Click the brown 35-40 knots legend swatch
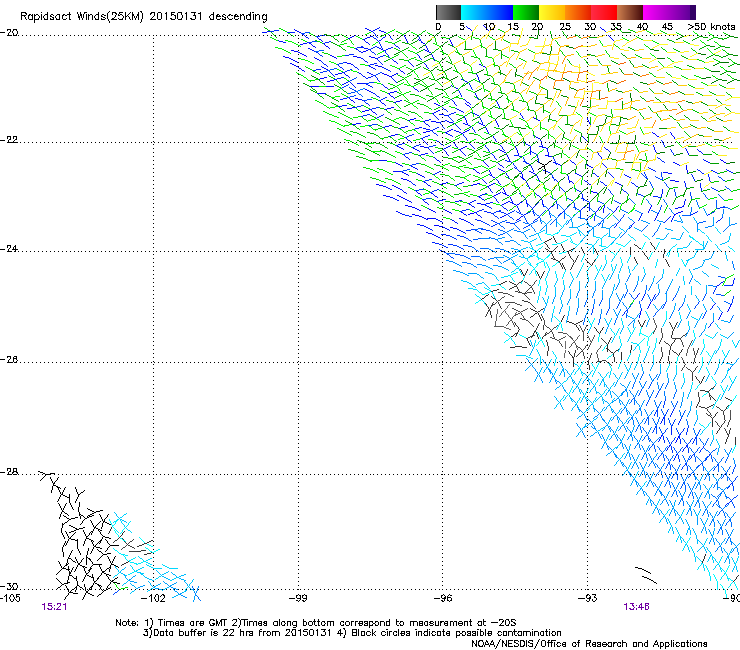This screenshot has height=650, width=740. [630, 12]
